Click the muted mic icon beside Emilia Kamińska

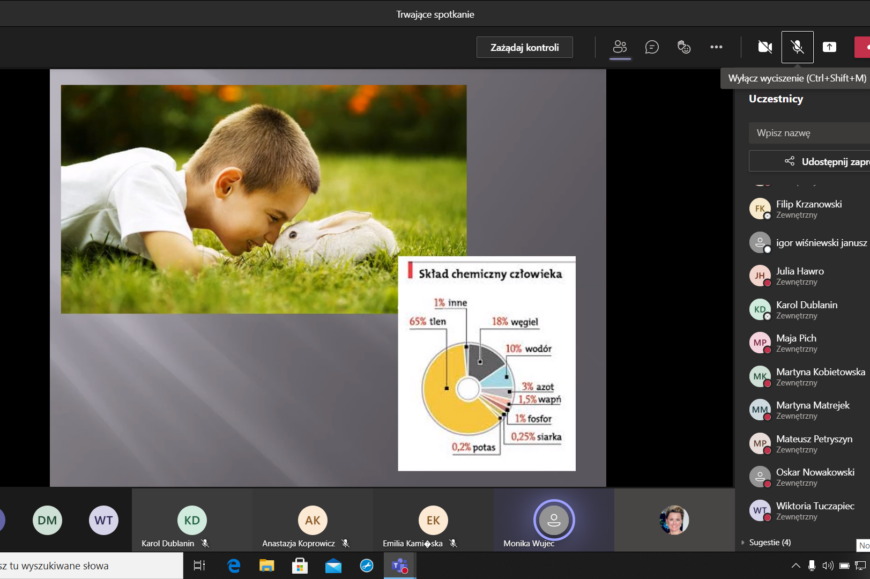pyautogui.click(x=453, y=544)
